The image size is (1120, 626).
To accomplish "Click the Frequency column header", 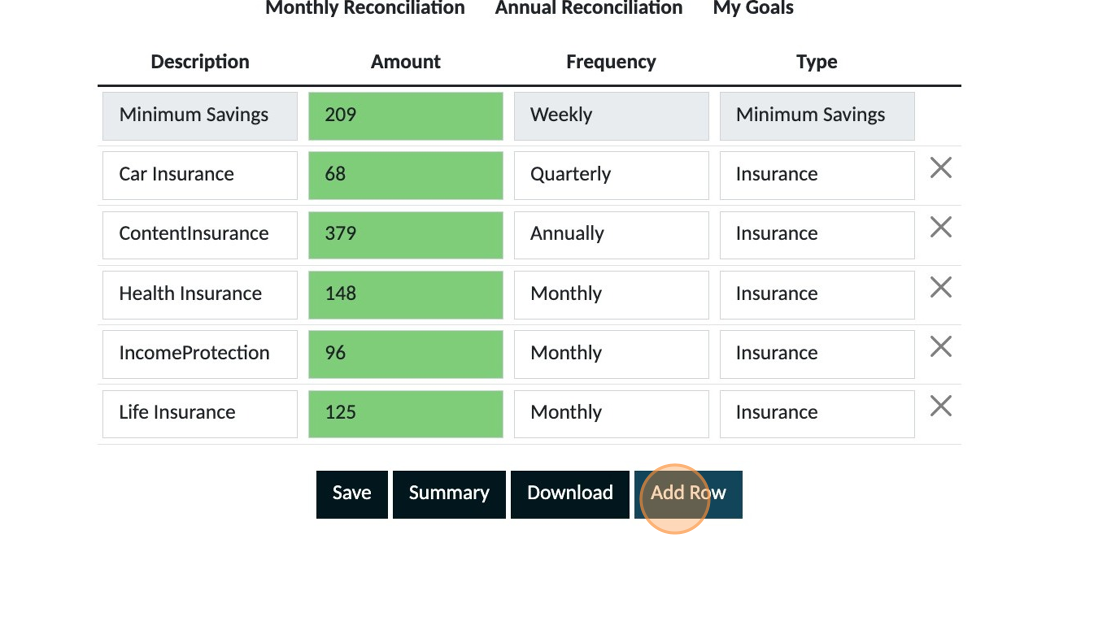I will (611, 62).
